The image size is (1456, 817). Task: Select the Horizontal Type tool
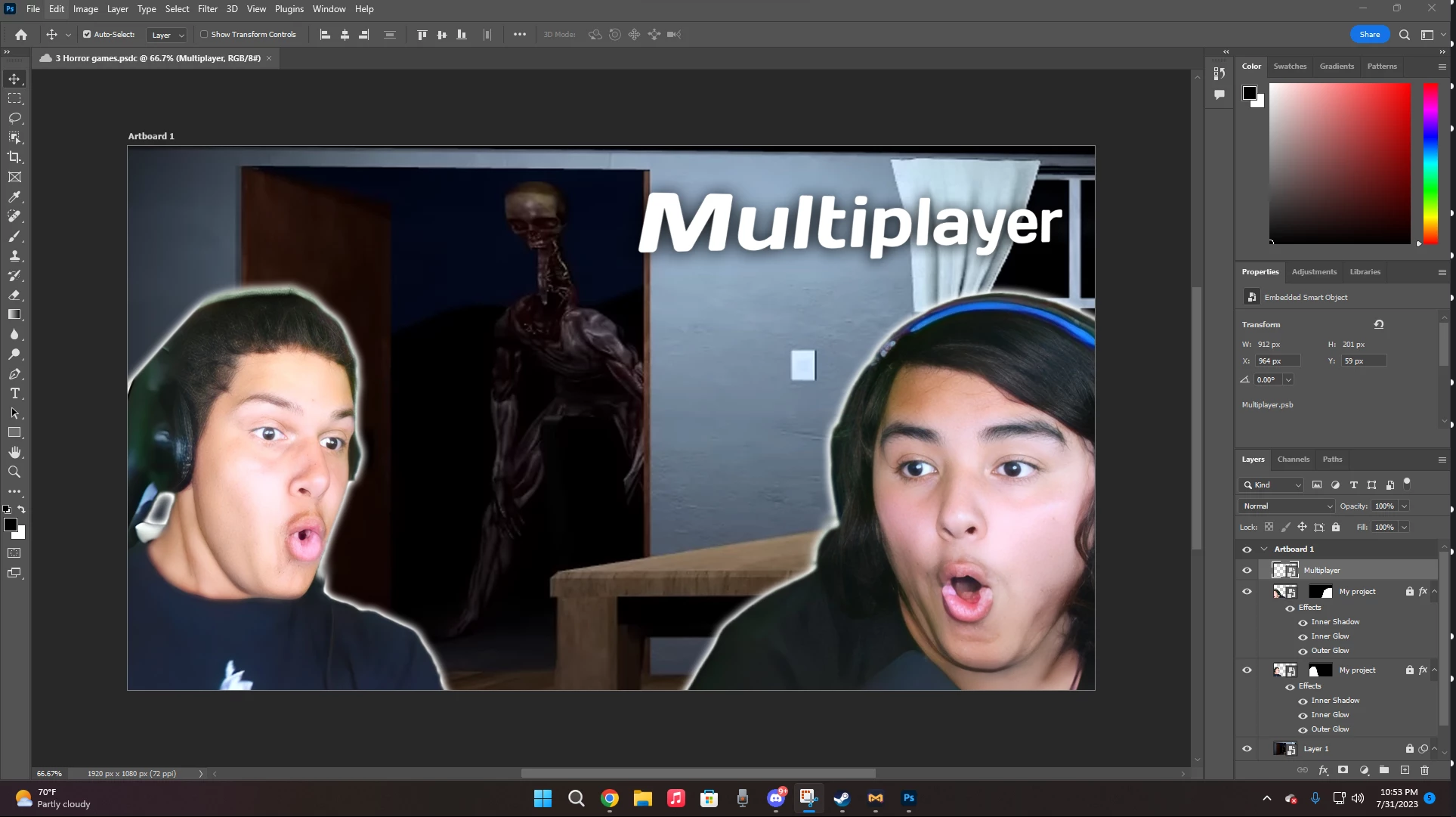(14, 394)
